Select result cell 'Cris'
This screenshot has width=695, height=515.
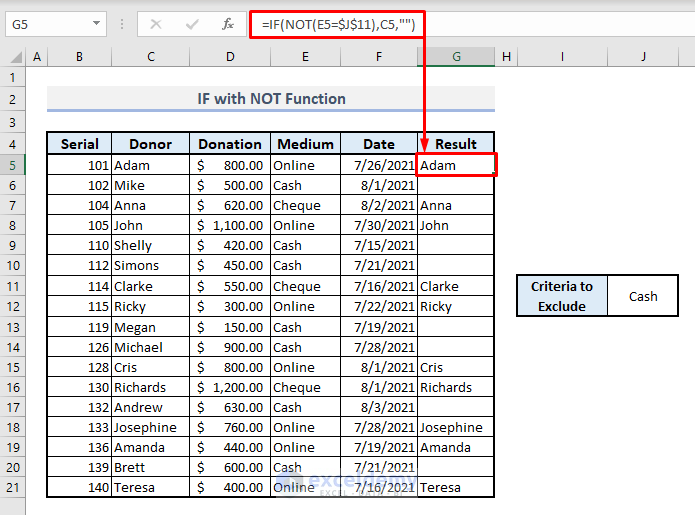tap(456, 367)
